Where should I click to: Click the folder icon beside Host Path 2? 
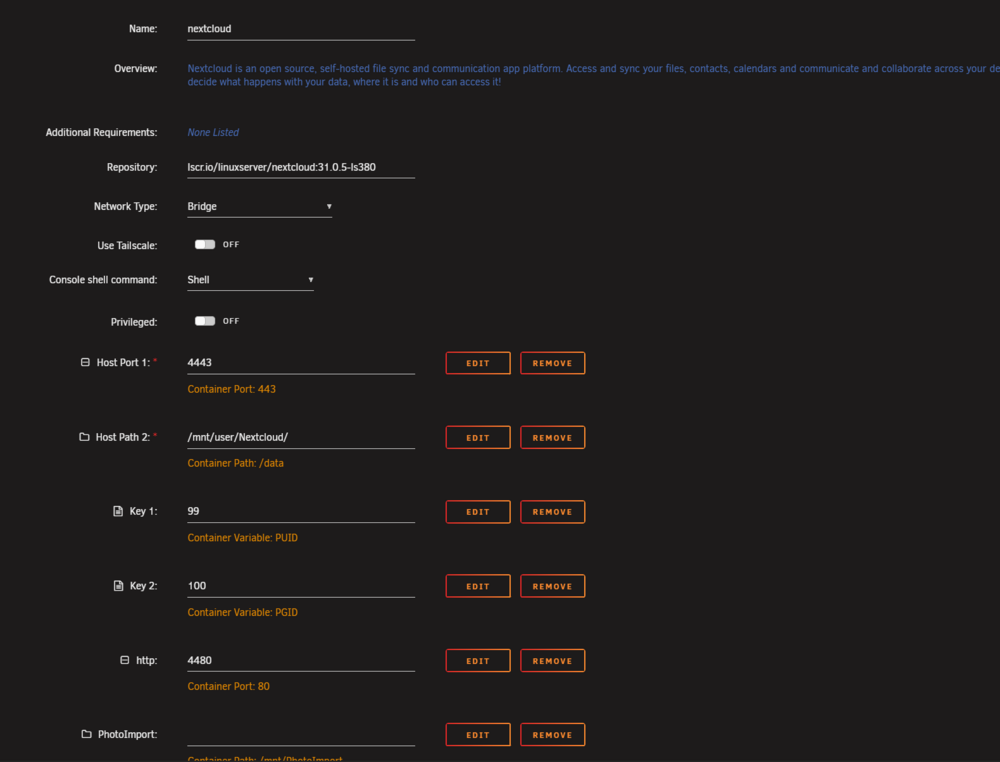click(84, 437)
